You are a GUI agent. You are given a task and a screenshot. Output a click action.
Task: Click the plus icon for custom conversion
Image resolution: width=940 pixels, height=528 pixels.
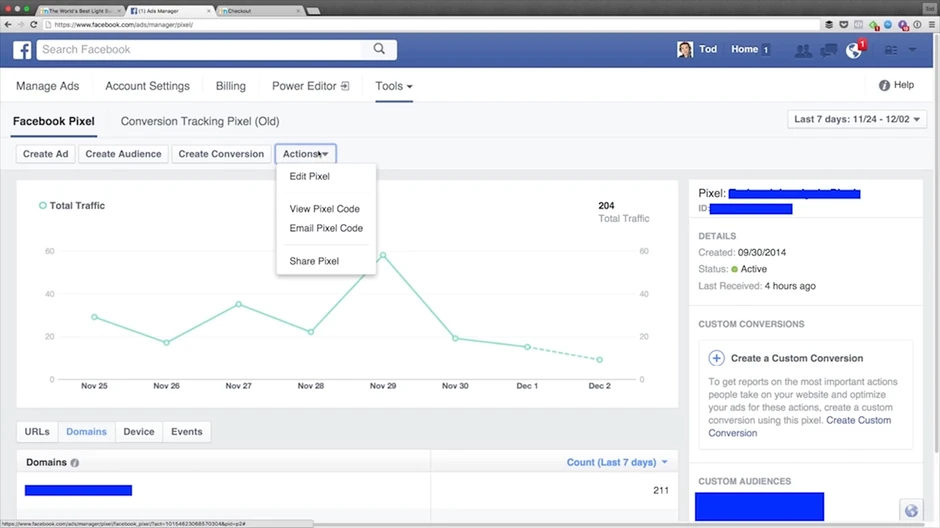pos(716,358)
